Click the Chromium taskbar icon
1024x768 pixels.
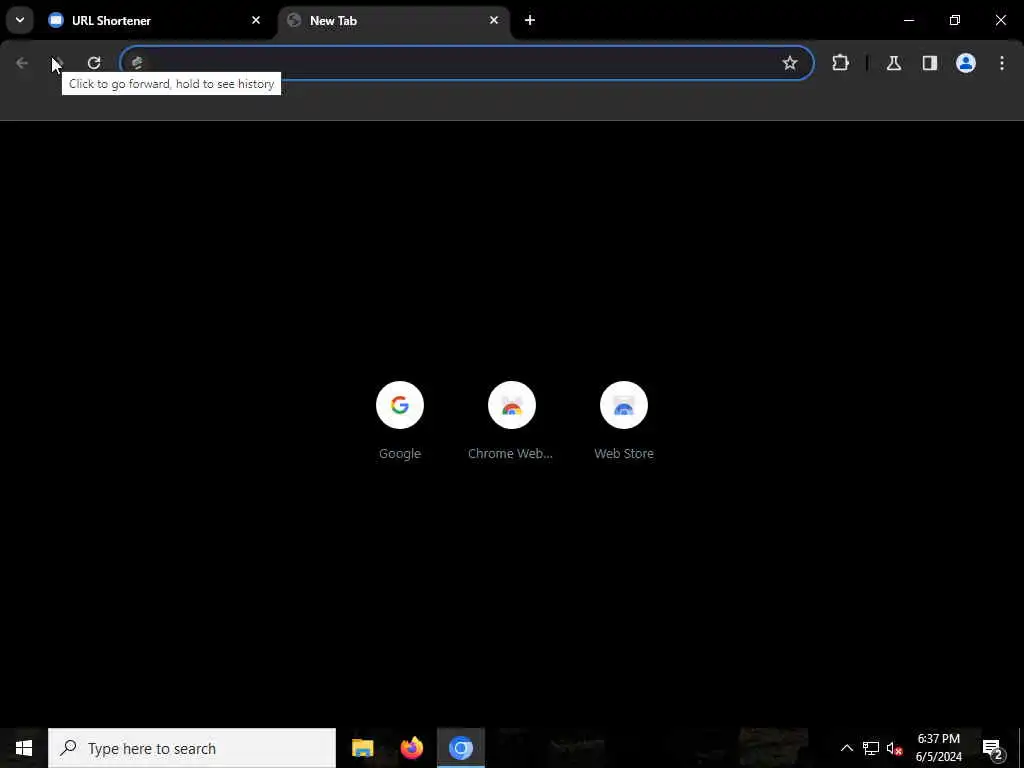pyautogui.click(x=461, y=748)
